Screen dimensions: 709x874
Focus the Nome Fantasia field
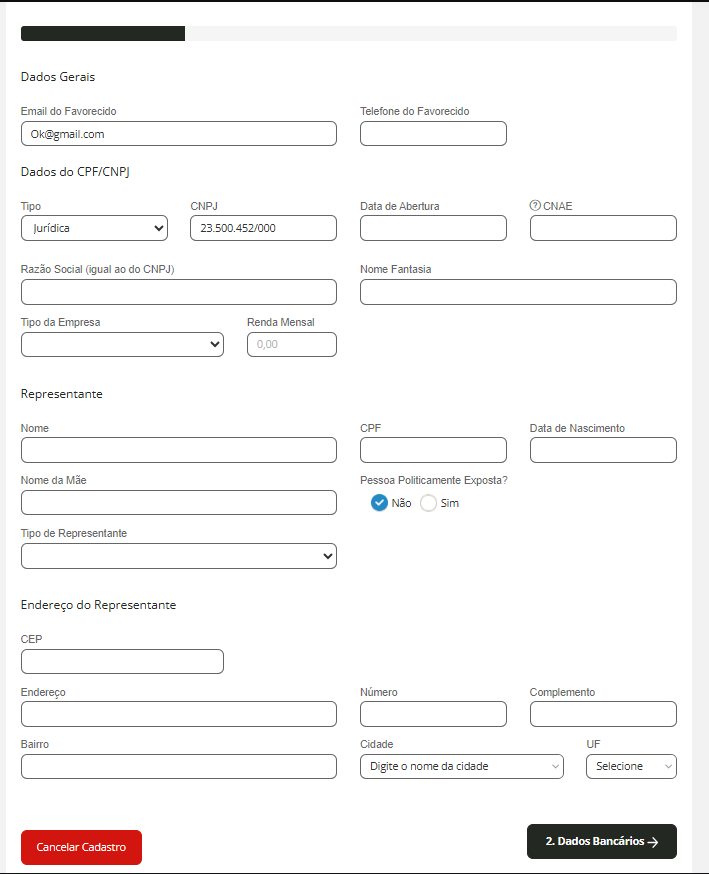tap(518, 292)
